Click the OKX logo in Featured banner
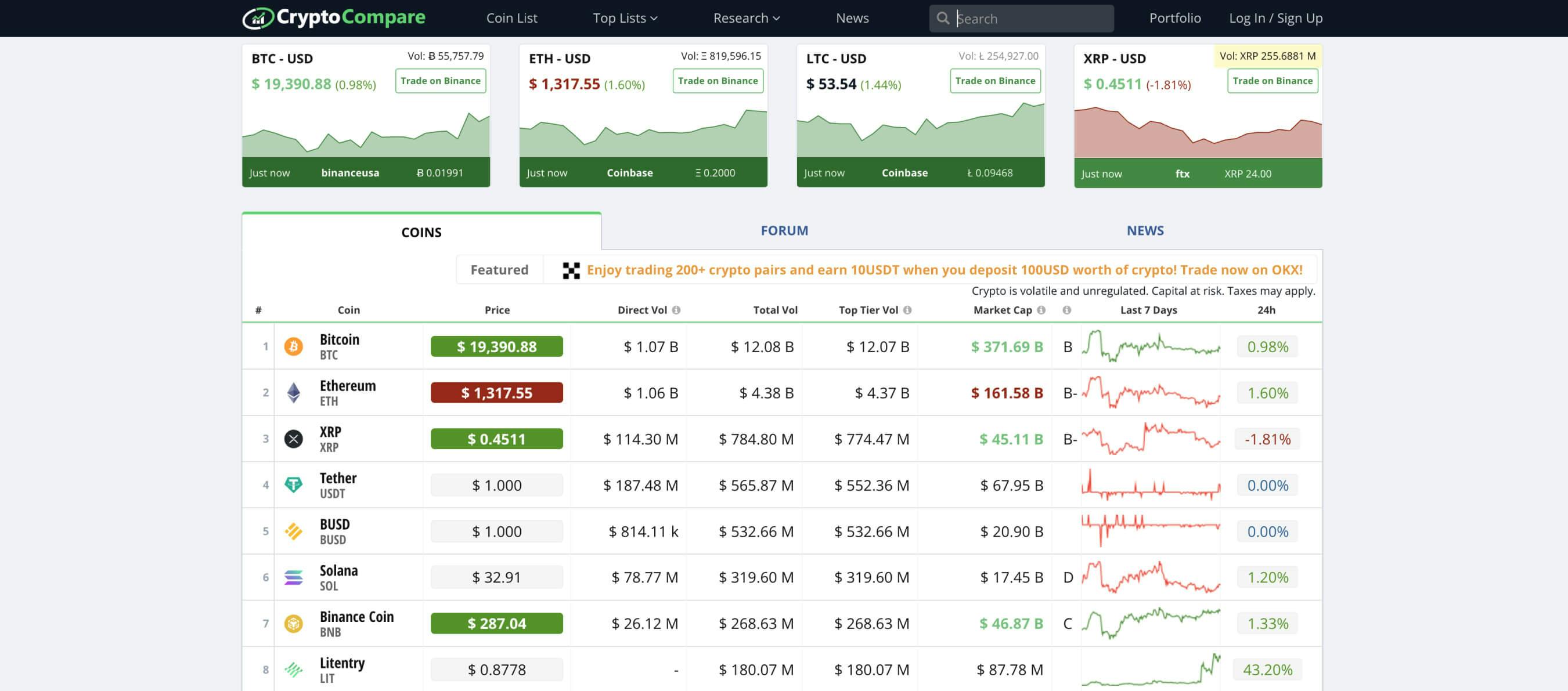 [571, 270]
